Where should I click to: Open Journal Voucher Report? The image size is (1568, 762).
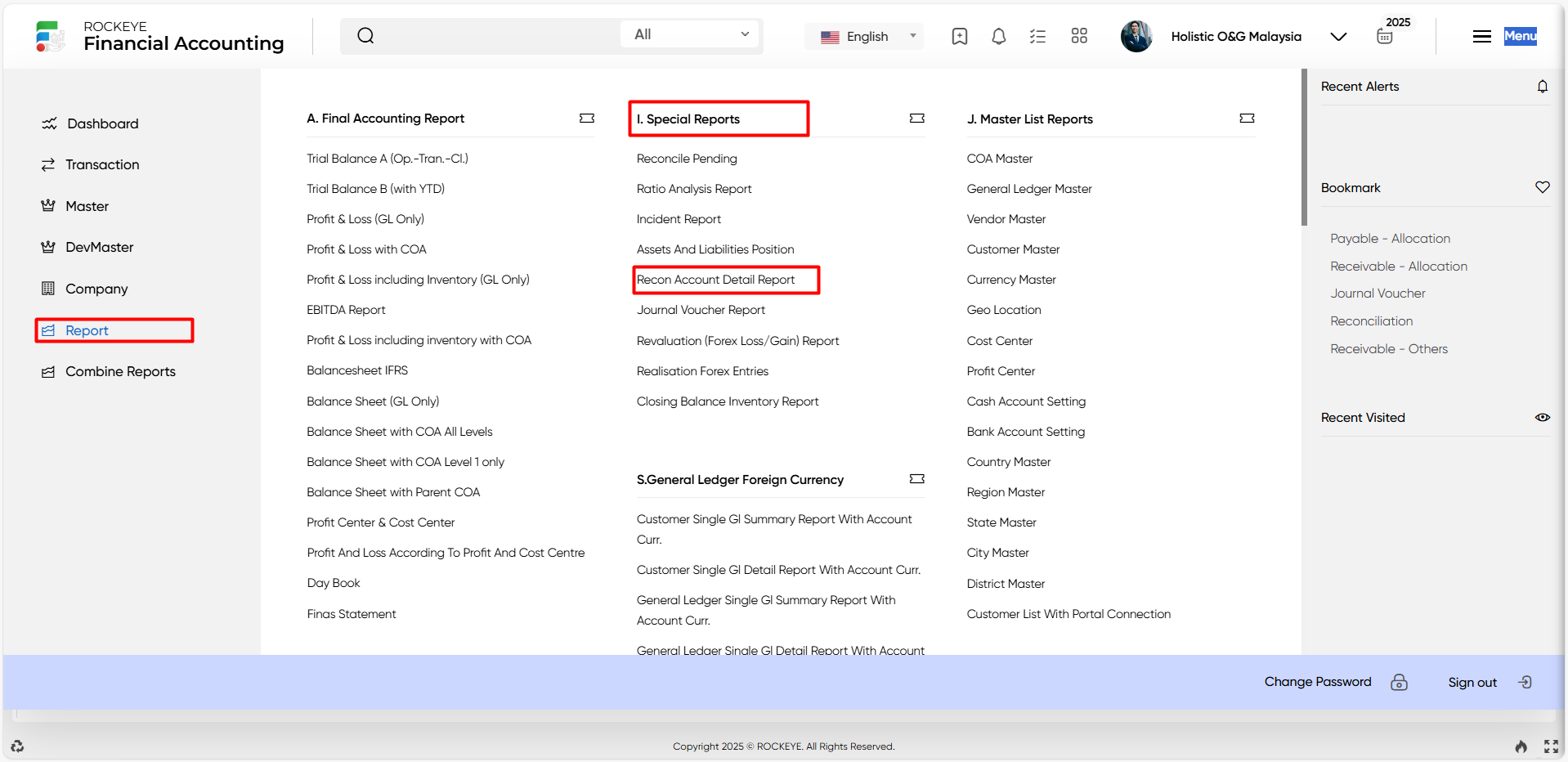coord(701,310)
